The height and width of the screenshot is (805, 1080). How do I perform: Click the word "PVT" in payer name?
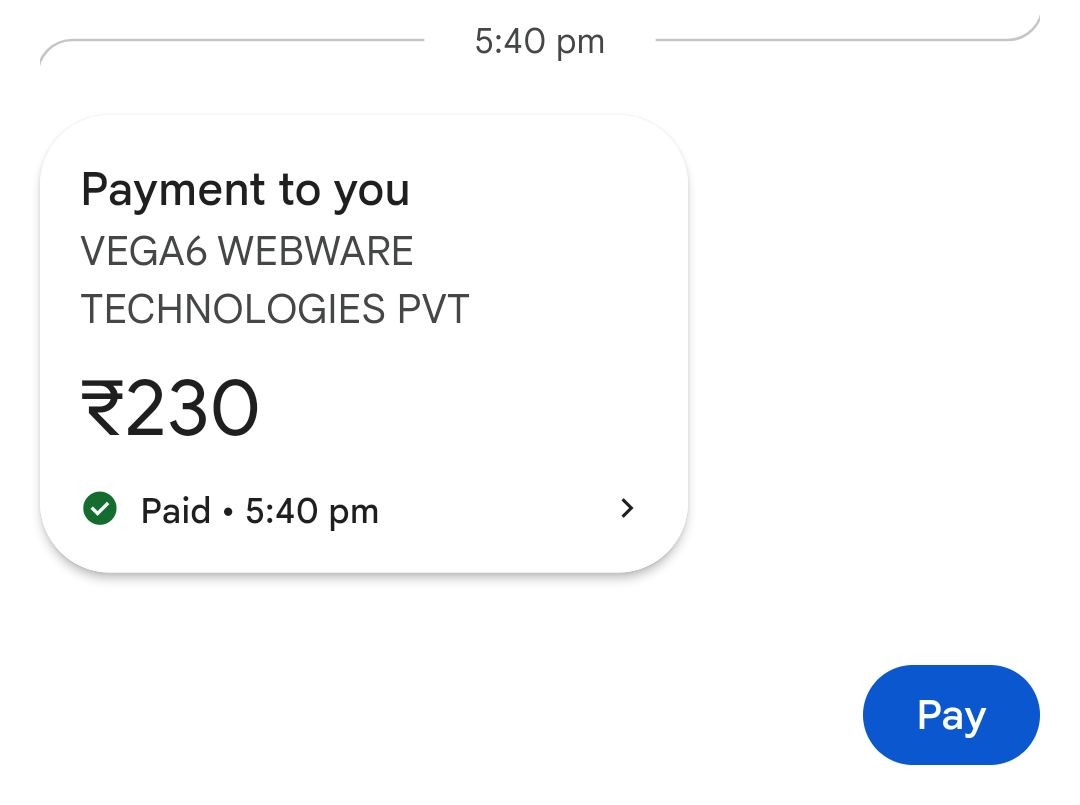433,309
